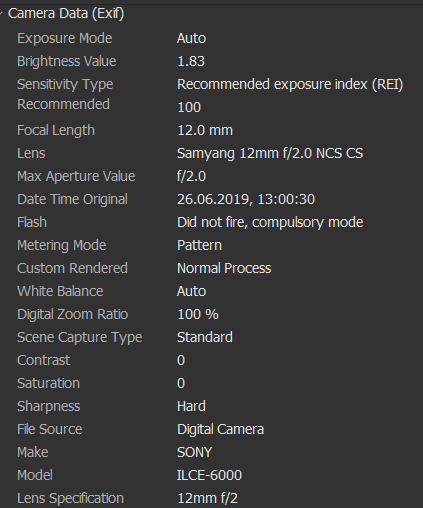Viewport: 423px width, 508px height.
Task: Select the Custom Rendered label
Action: click(72, 268)
